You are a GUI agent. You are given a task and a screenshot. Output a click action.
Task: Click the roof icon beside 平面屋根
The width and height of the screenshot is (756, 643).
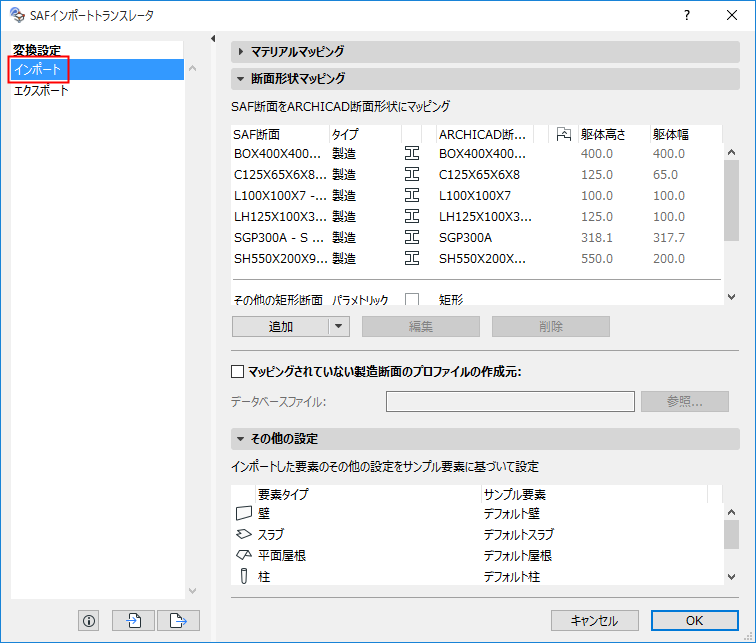click(x=244, y=555)
